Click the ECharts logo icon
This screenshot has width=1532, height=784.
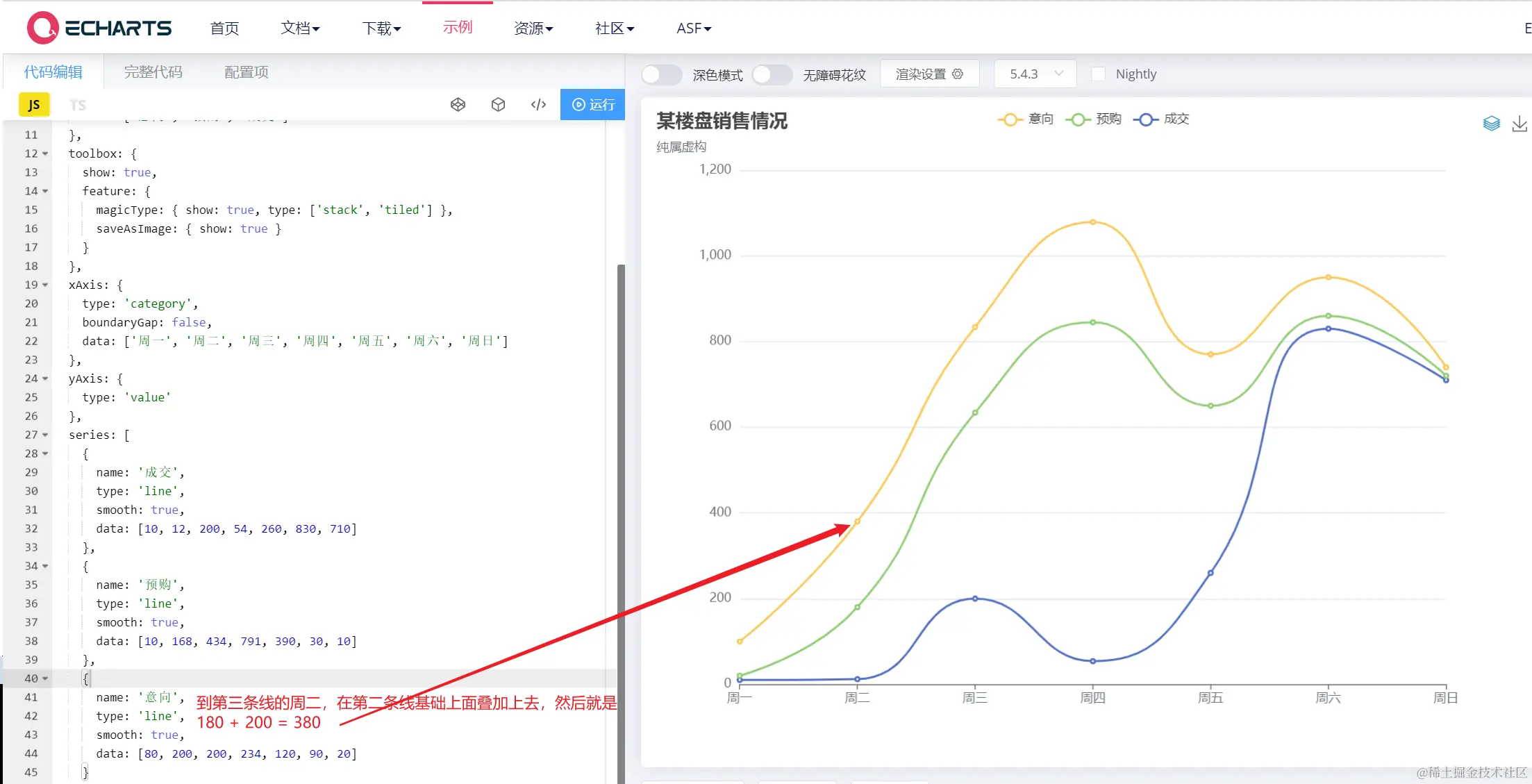tap(43, 28)
